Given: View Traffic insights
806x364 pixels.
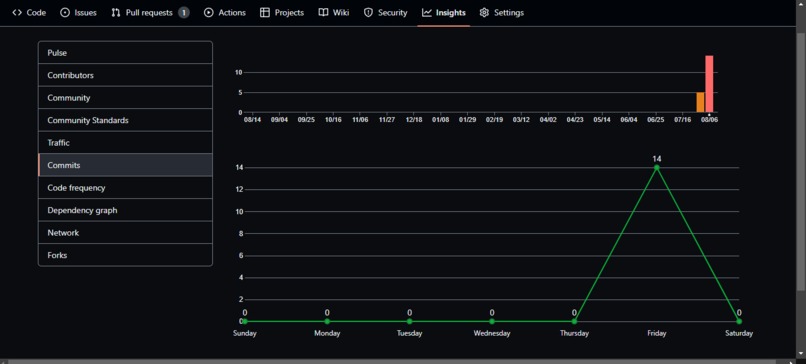Looking at the screenshot, I should tap(125, 142).
